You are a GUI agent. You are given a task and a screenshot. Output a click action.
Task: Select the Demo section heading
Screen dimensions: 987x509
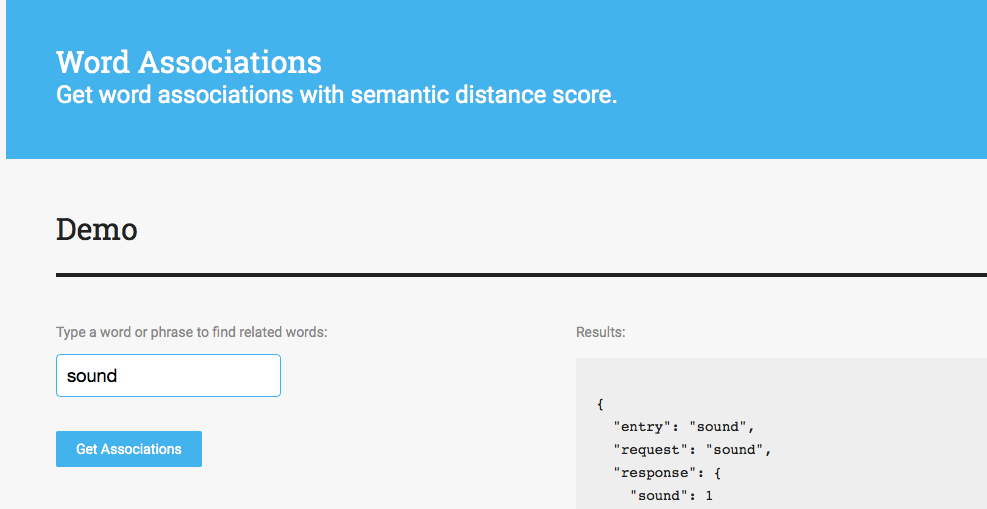97,230
